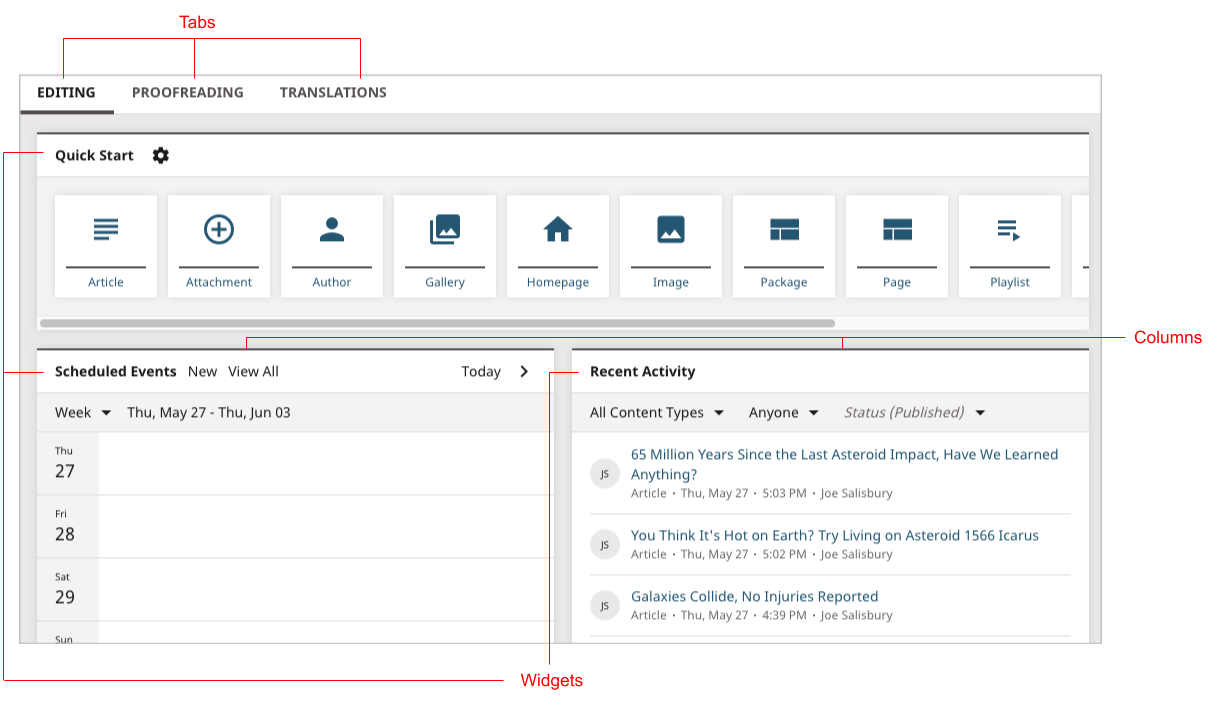Click the Quick Start widget title
The height and width of the screenshot is (706, 1224).
click(94, 155)
